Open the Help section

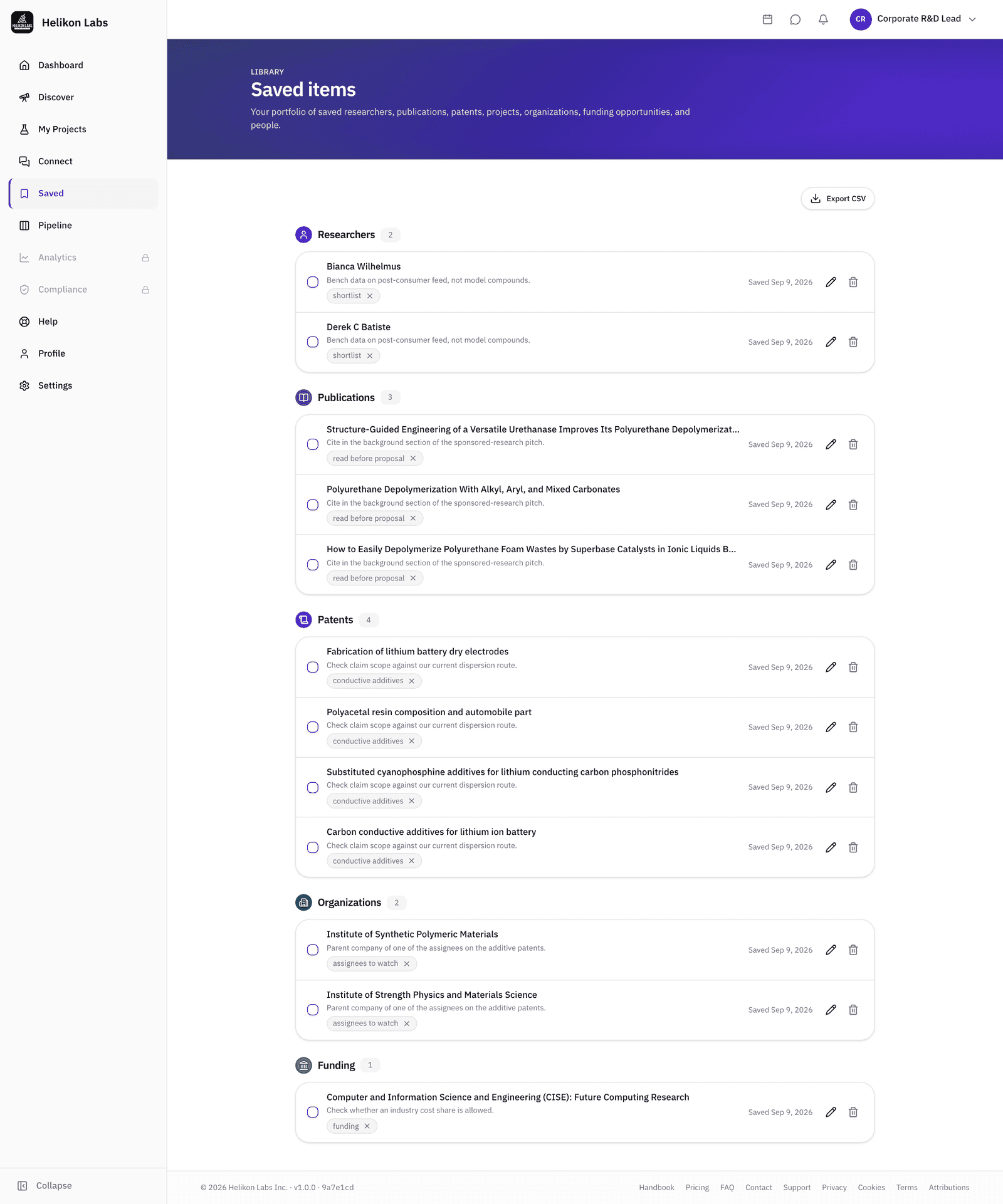83,322
